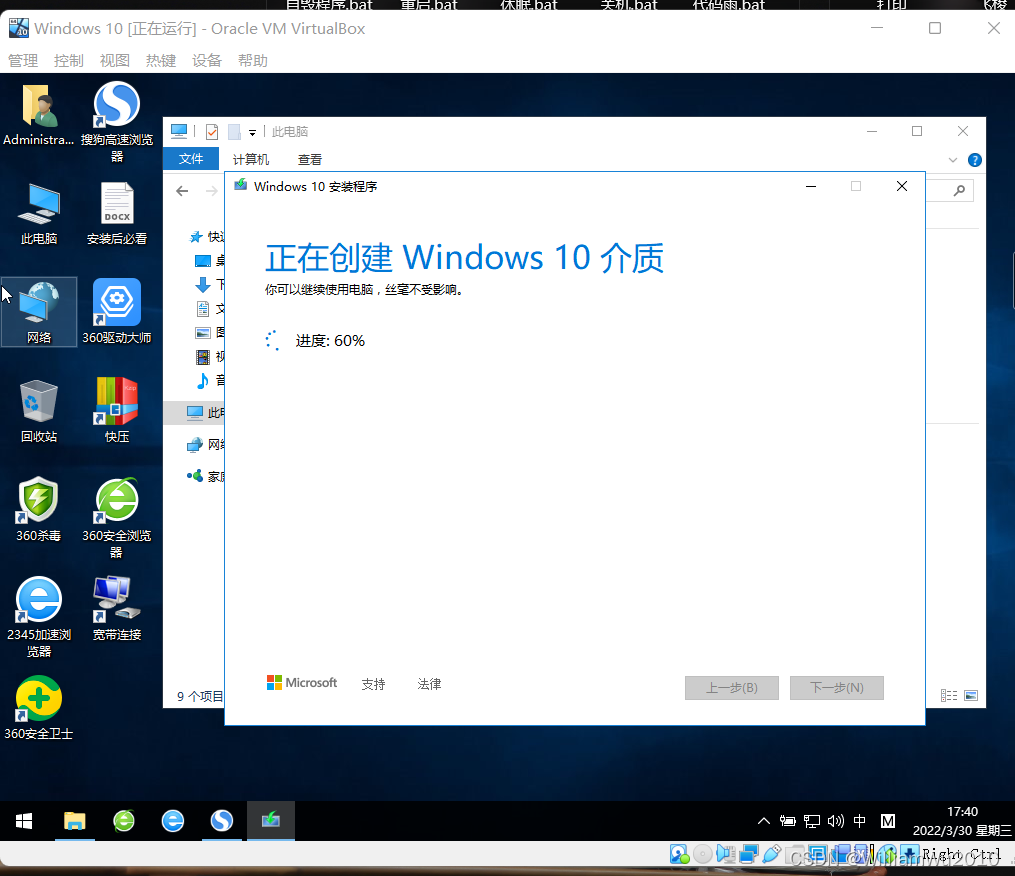Open network status tray icon
Screen dimensions: 1015x876
812,821
